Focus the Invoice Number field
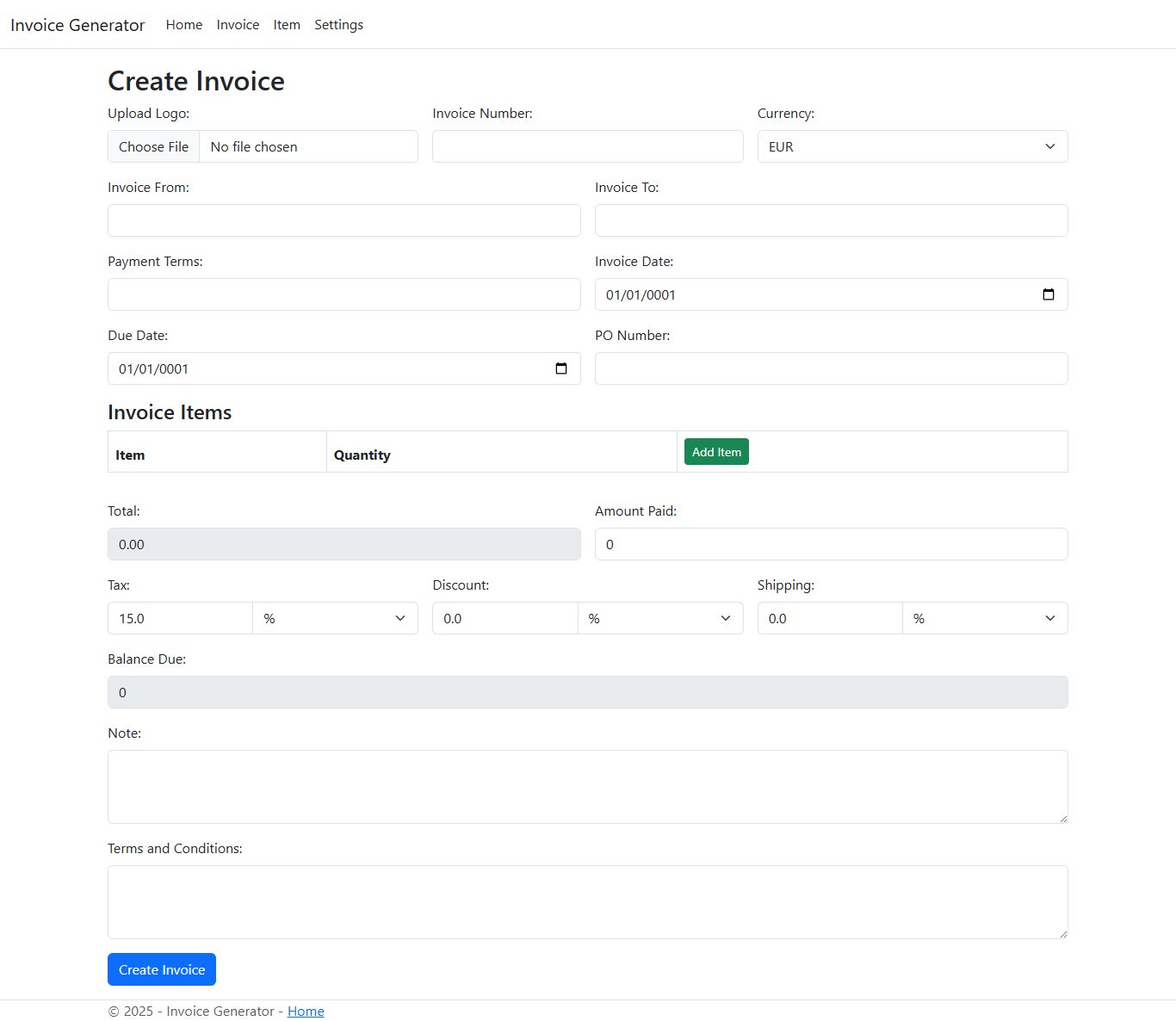The height and width of the screenshot is (1021, 1176). [587, 146]
